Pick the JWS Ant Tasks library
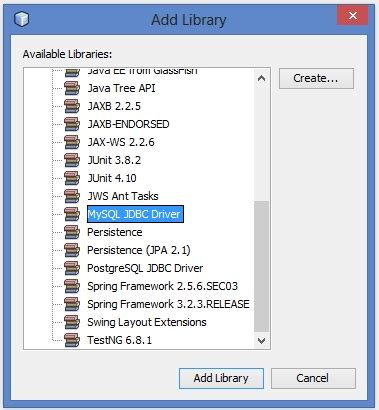Screen dimensions: 379x410 (x=123, y=196)
